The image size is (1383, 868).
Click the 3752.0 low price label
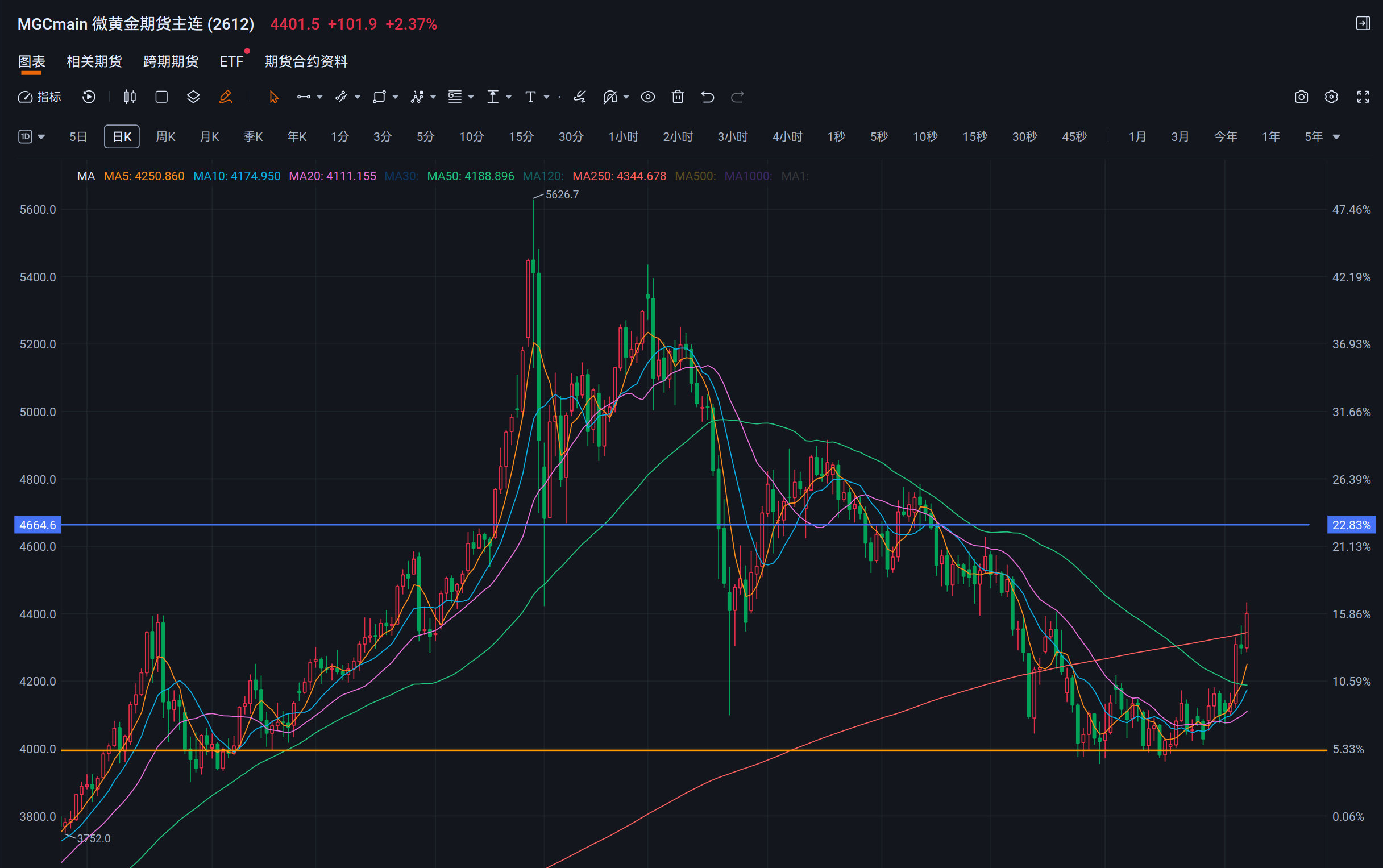coord(94,838)
